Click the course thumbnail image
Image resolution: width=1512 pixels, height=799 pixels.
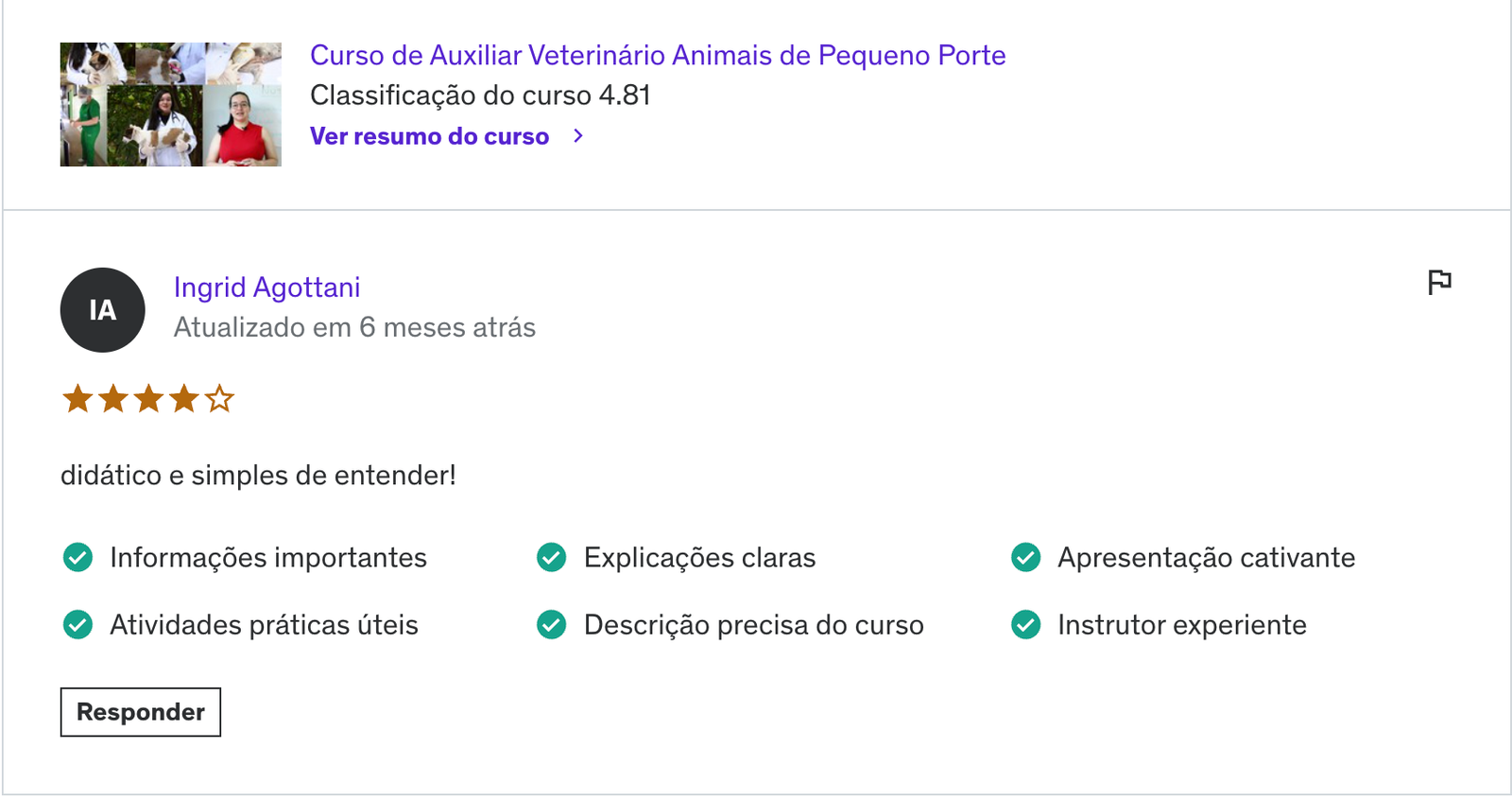coord(171,104)
